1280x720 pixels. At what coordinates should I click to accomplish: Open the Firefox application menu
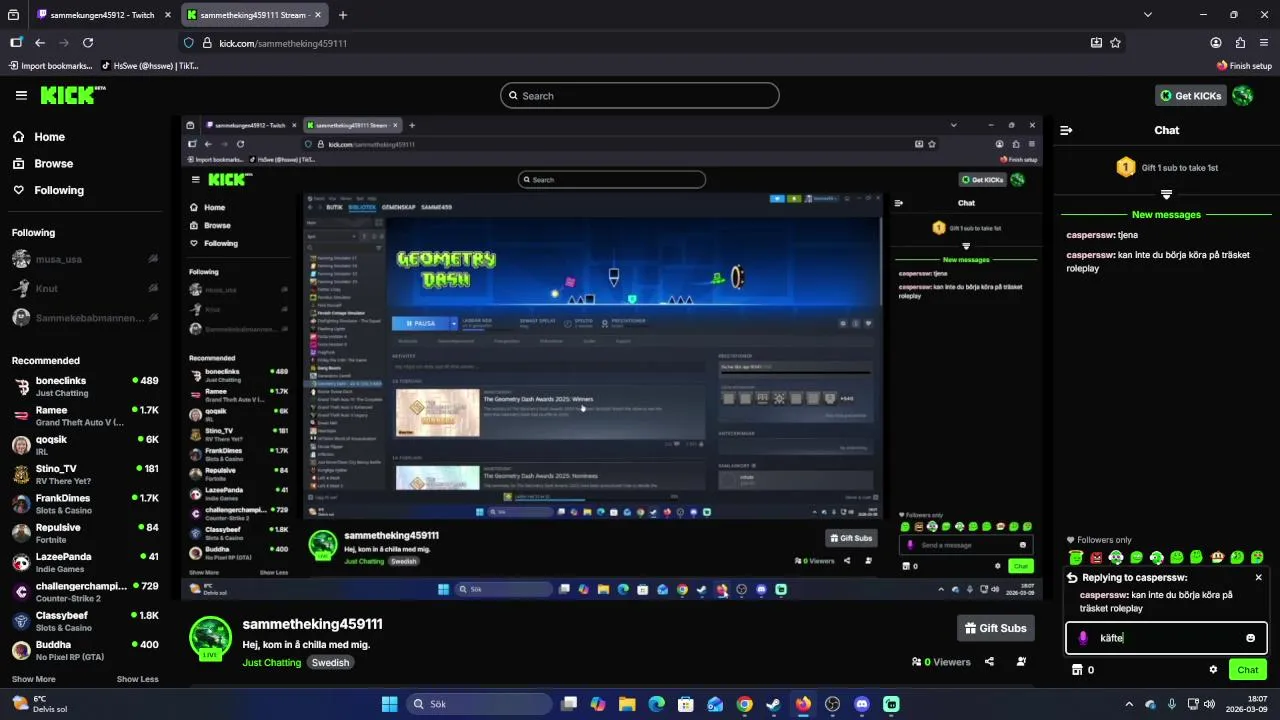[x=1264, y=43]
